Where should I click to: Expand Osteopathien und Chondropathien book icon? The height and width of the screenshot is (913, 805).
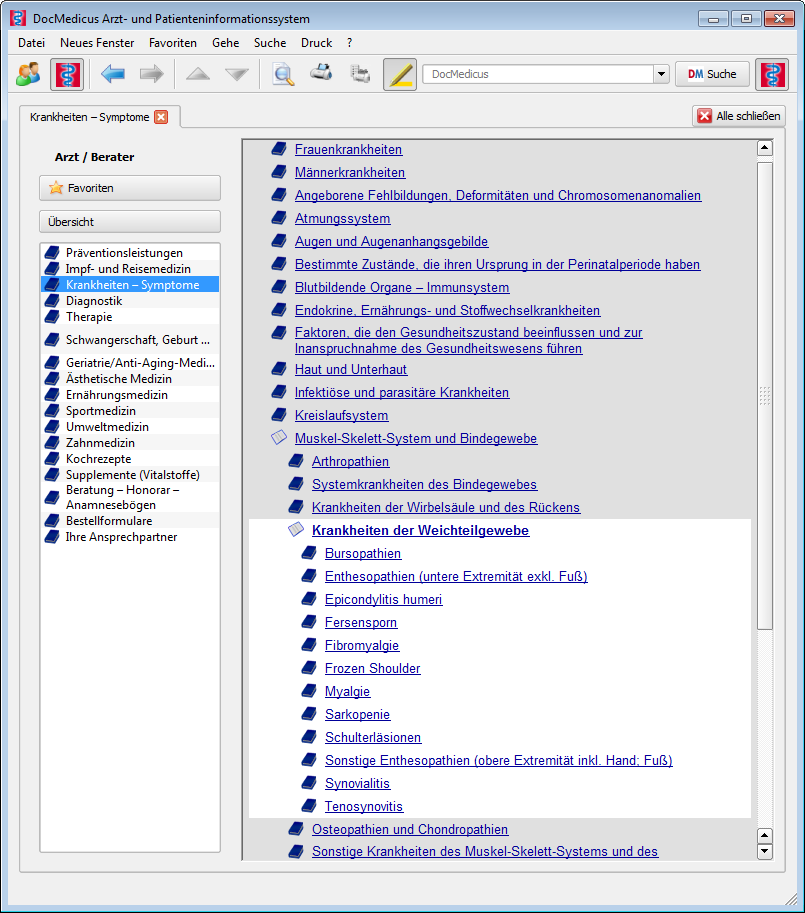[296, 829]
